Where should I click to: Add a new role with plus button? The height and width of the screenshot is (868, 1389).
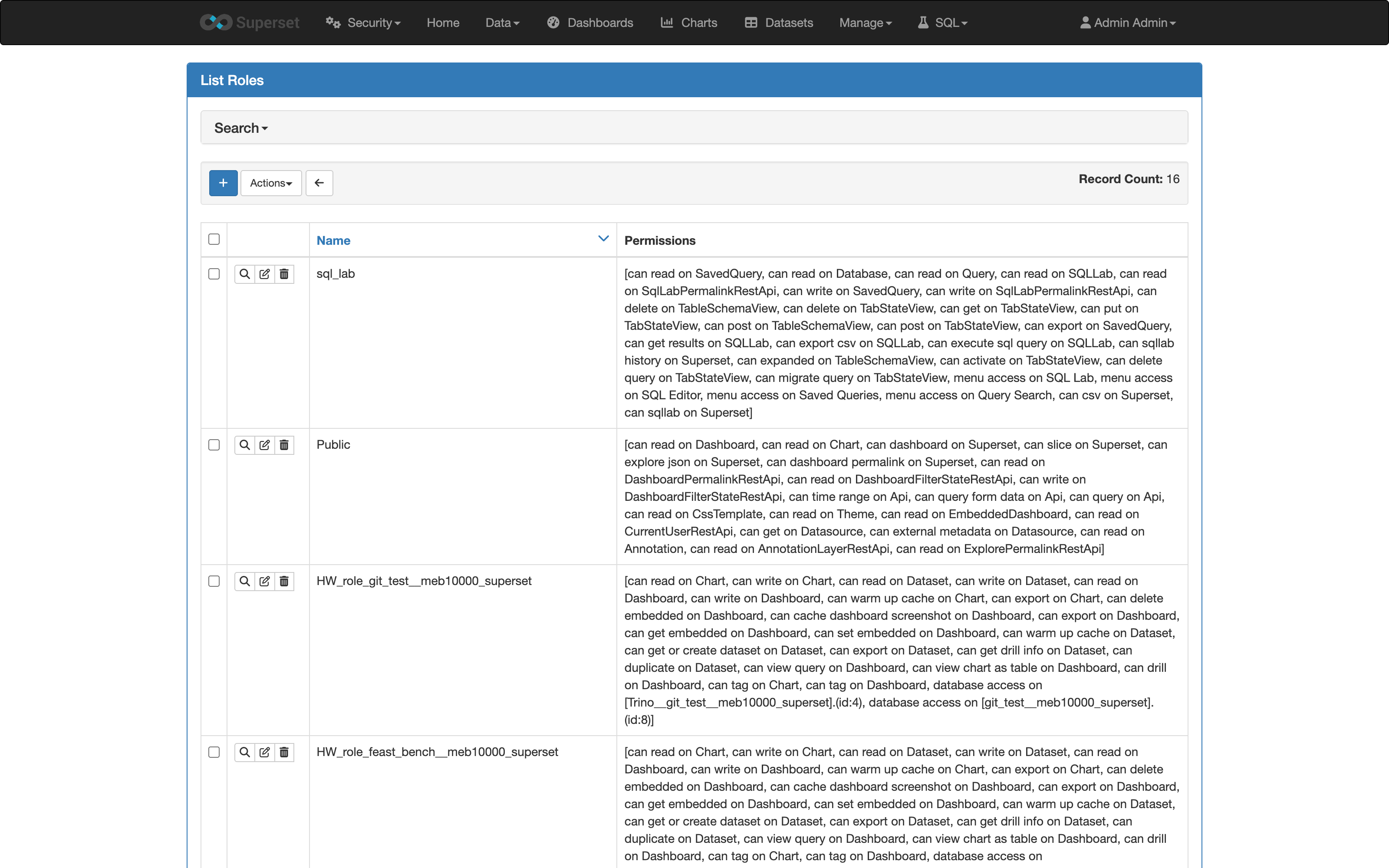[x=223, y=183]
